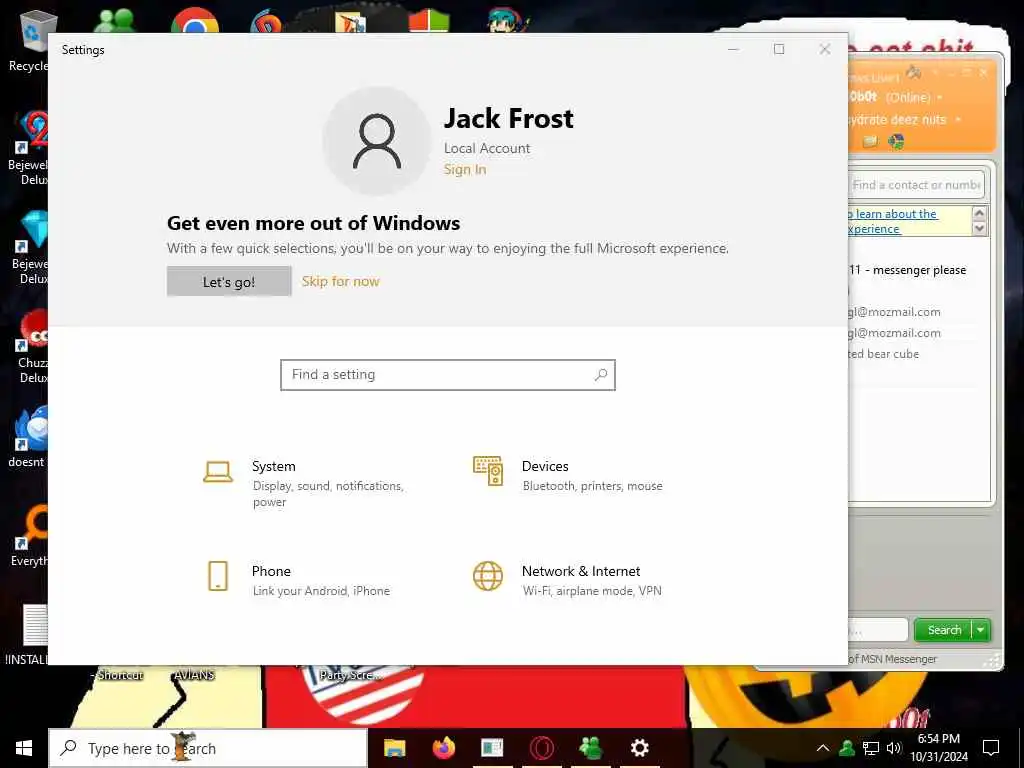Screen dimensions: 1024x768
Task: Open the volume tray icon
Action: 894,748
